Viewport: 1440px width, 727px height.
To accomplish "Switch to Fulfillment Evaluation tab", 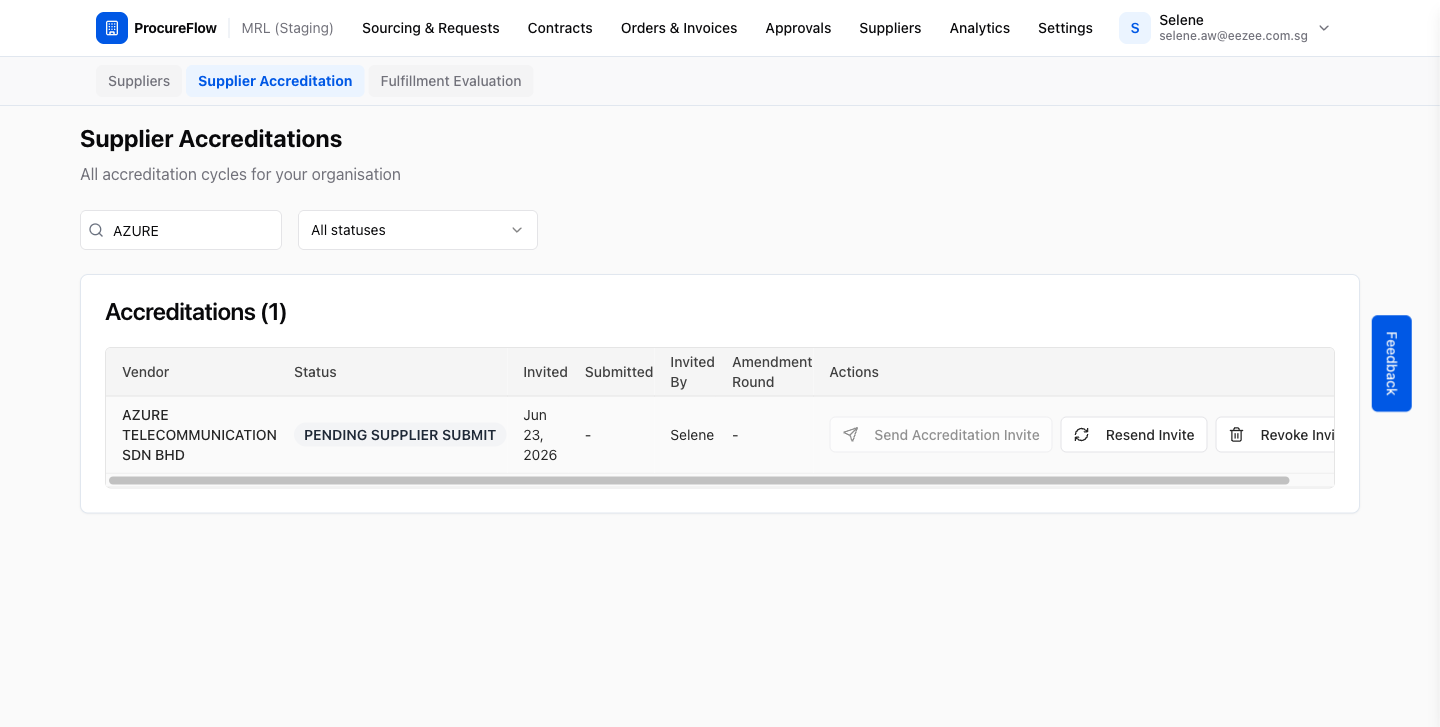I will (x=451, y=81).
